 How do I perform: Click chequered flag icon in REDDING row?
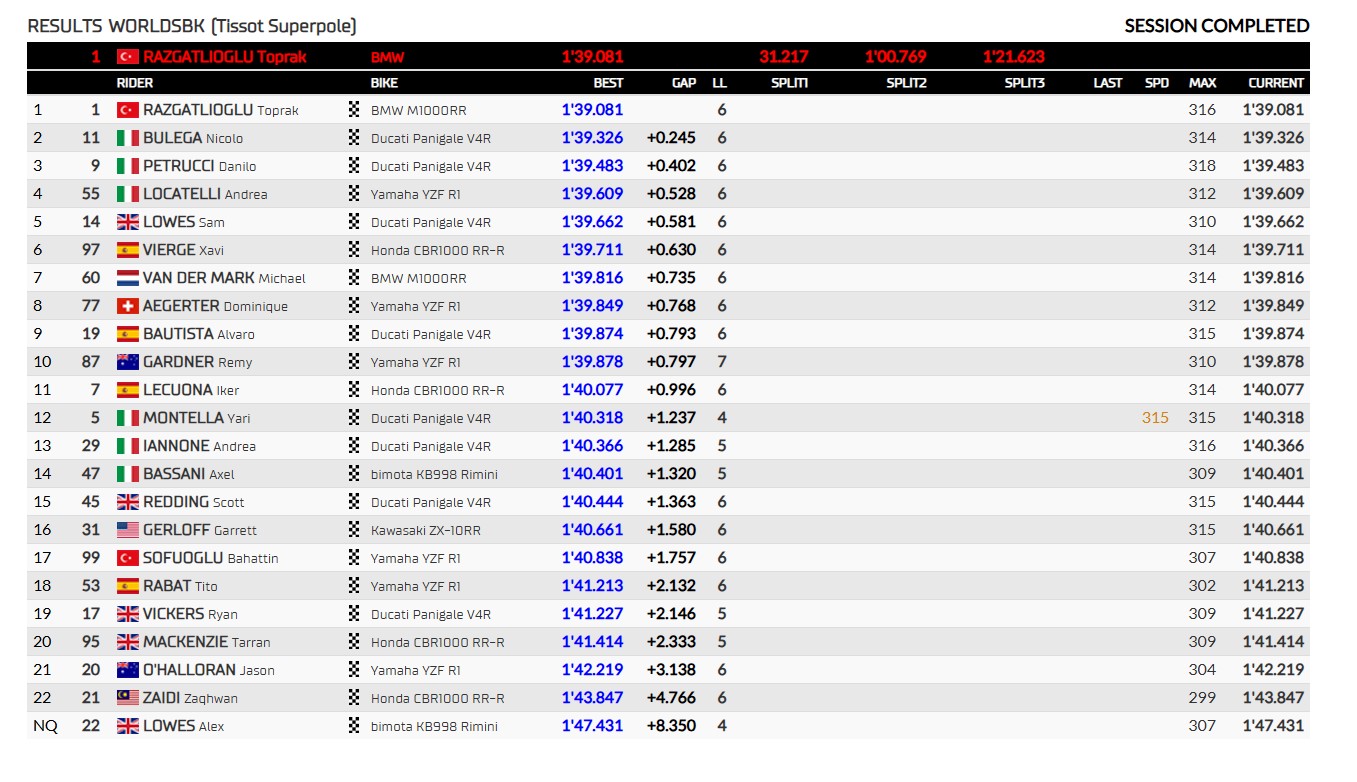(353, 502)
